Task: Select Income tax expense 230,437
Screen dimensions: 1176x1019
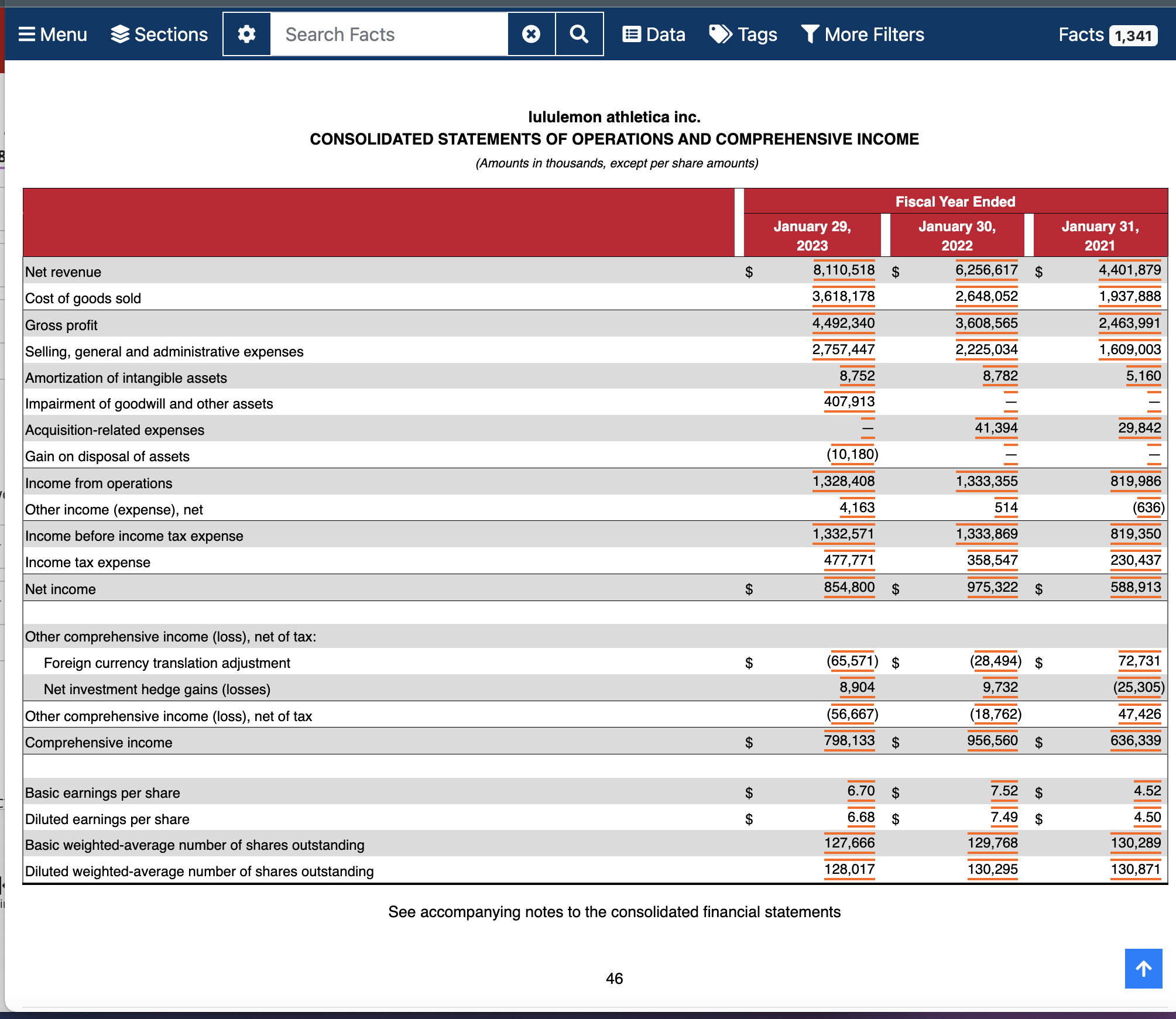Action: point(1136,560)
